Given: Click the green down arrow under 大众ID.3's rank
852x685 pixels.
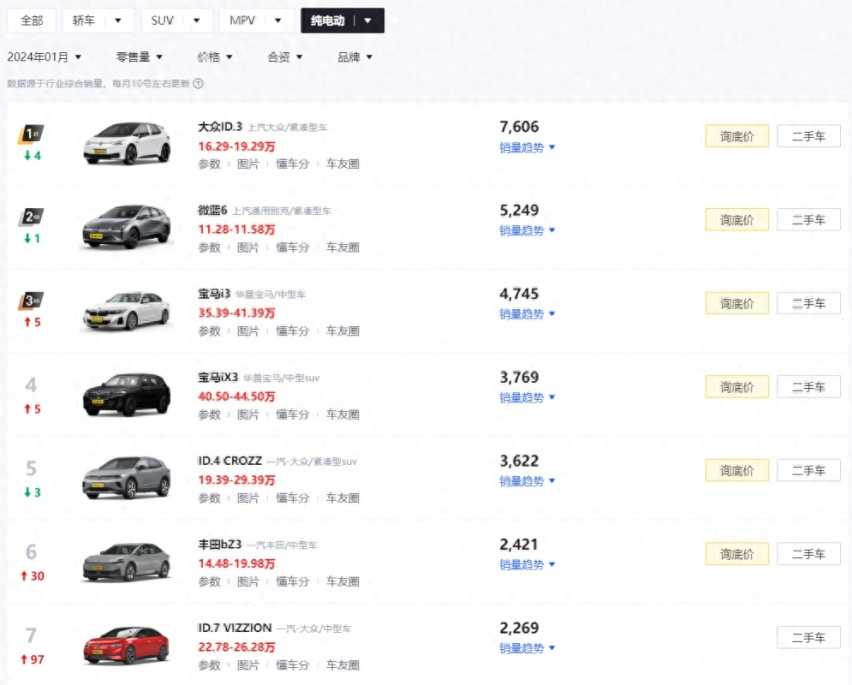Looking at the screenshot, I should pyautogui.click(x=28, y=155).
